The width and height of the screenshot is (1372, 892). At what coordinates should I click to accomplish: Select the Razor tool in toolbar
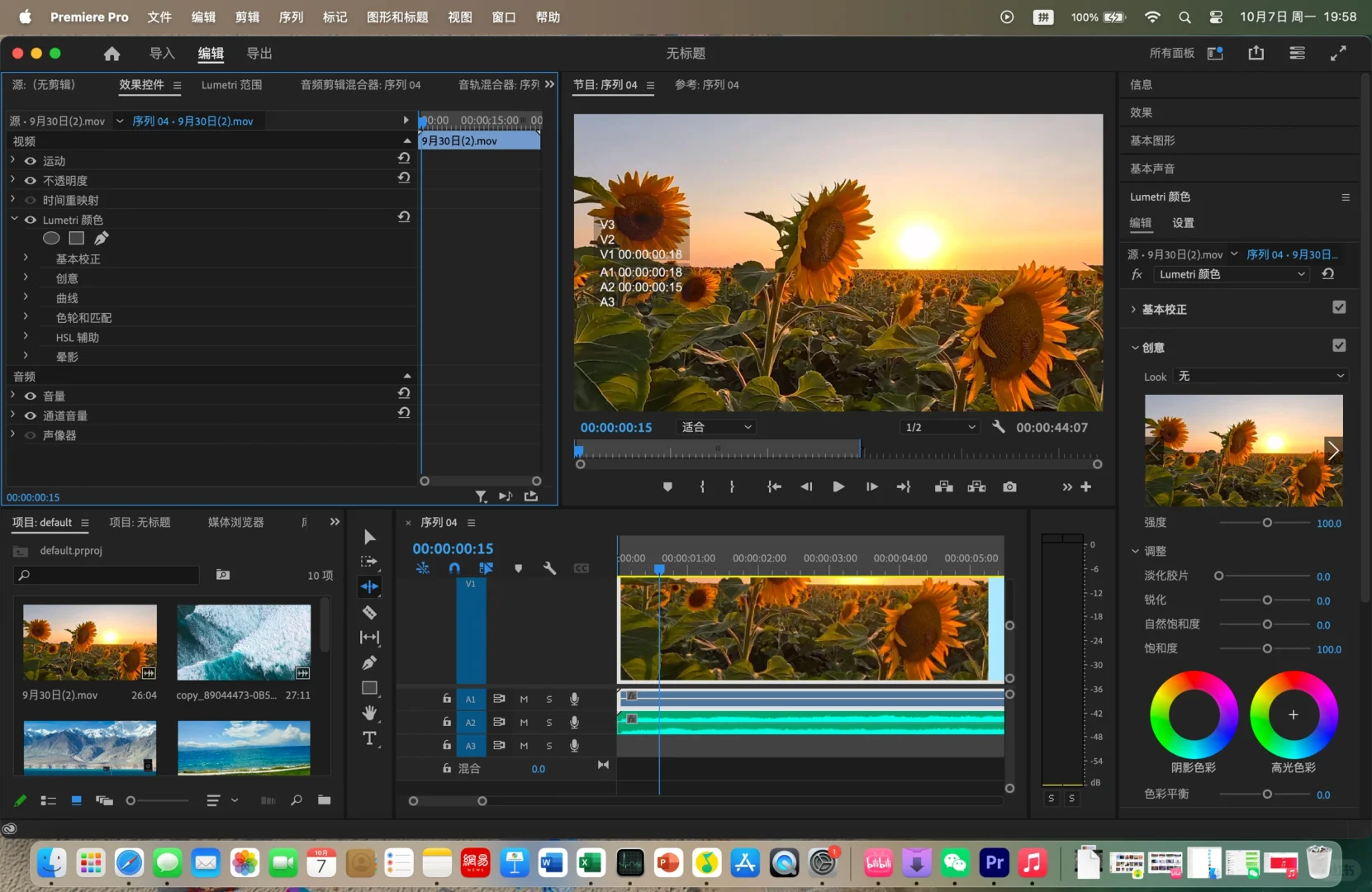tap(369, 612)
